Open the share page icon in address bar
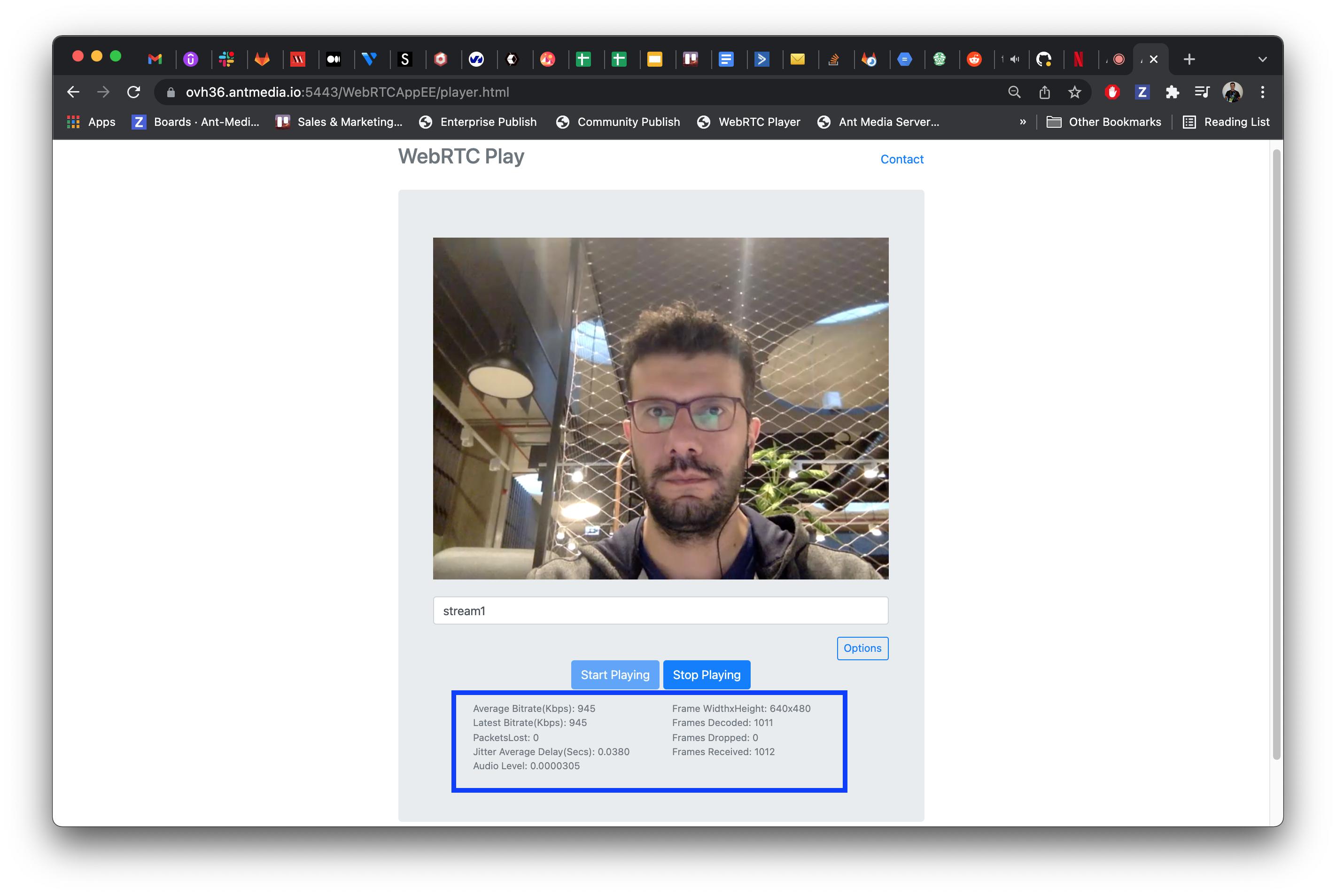 [1044, 92]
